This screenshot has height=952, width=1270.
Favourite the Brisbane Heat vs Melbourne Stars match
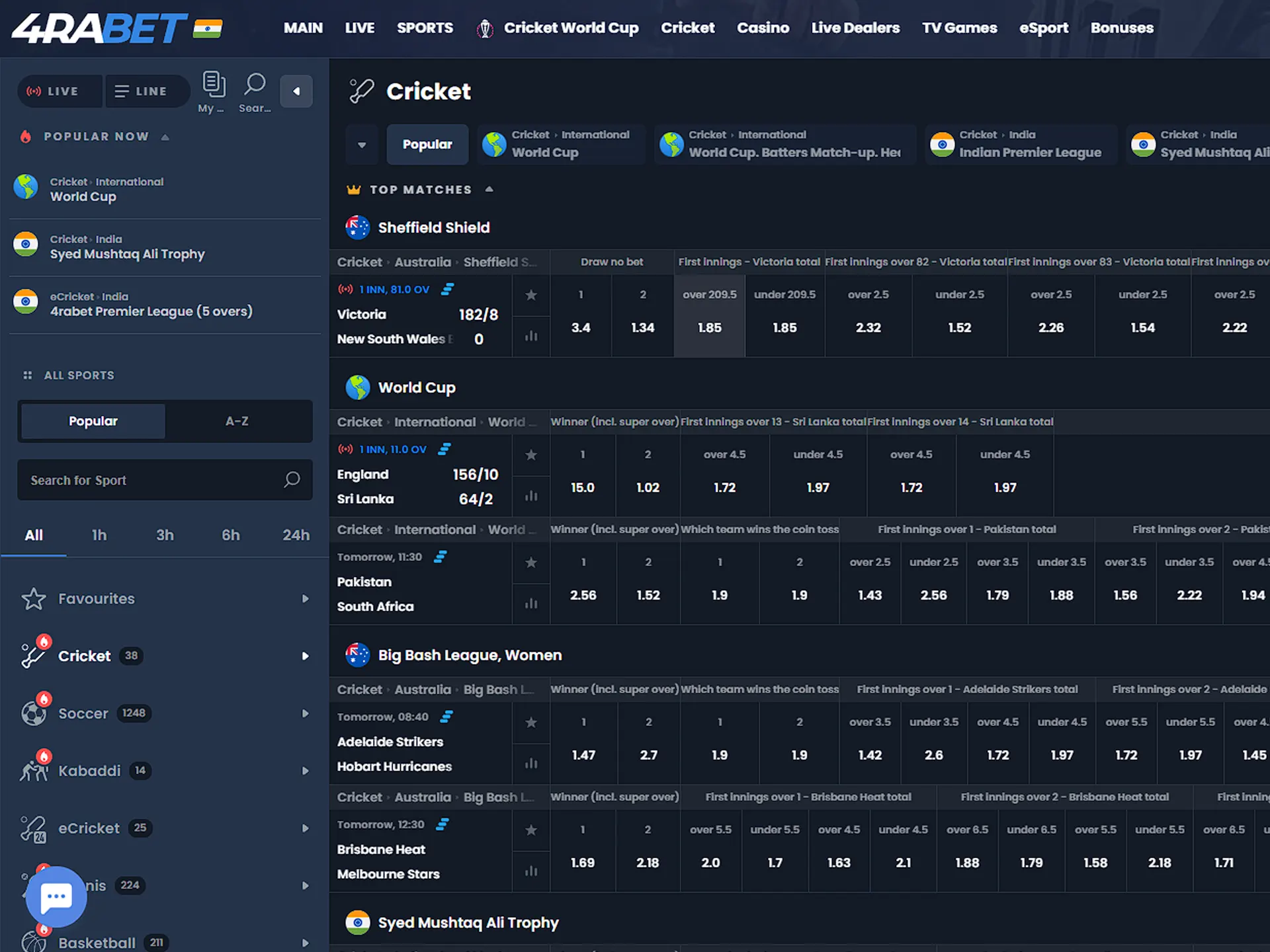tap(531, 830)
